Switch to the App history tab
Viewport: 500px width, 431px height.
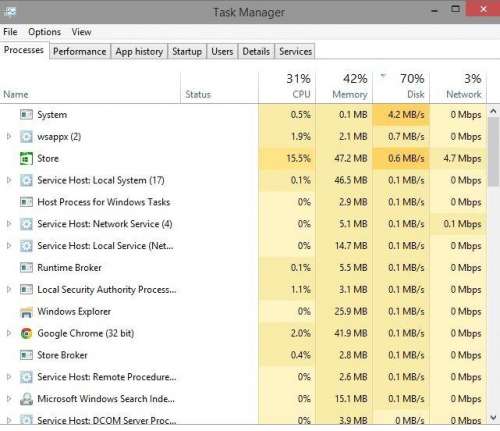pos(139,52)
